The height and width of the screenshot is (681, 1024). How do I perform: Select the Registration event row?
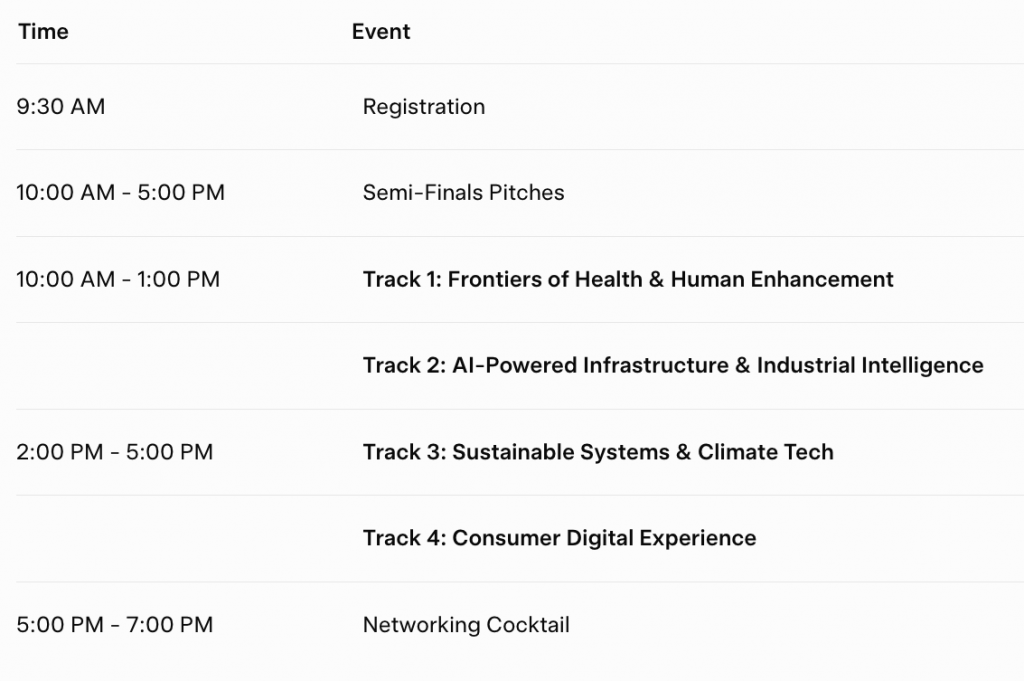520,106
